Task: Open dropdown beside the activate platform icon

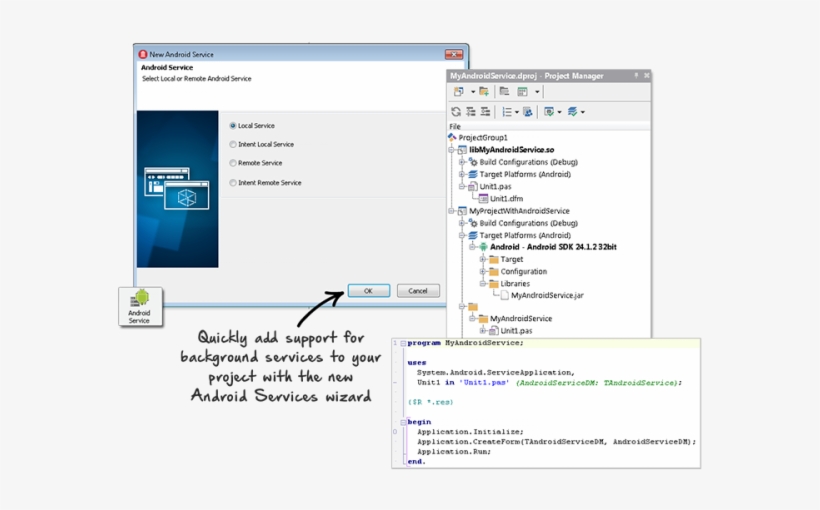Action: 583,112
